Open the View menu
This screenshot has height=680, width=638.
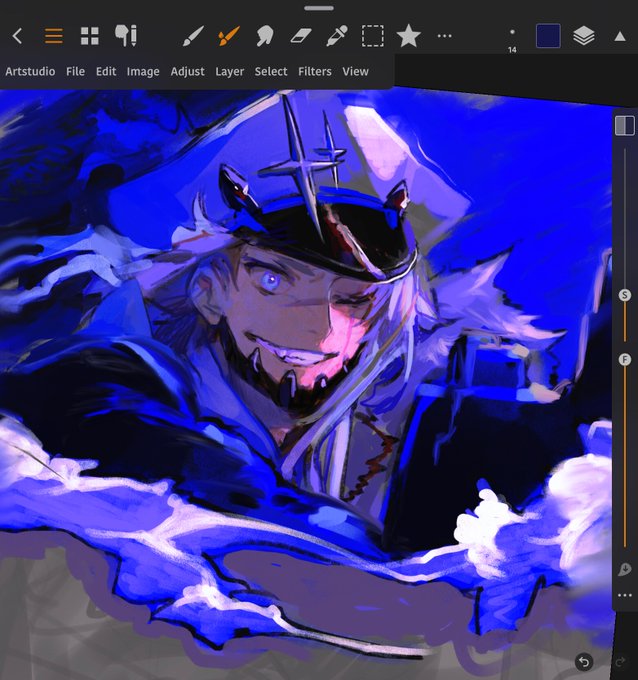coord(355,71)
